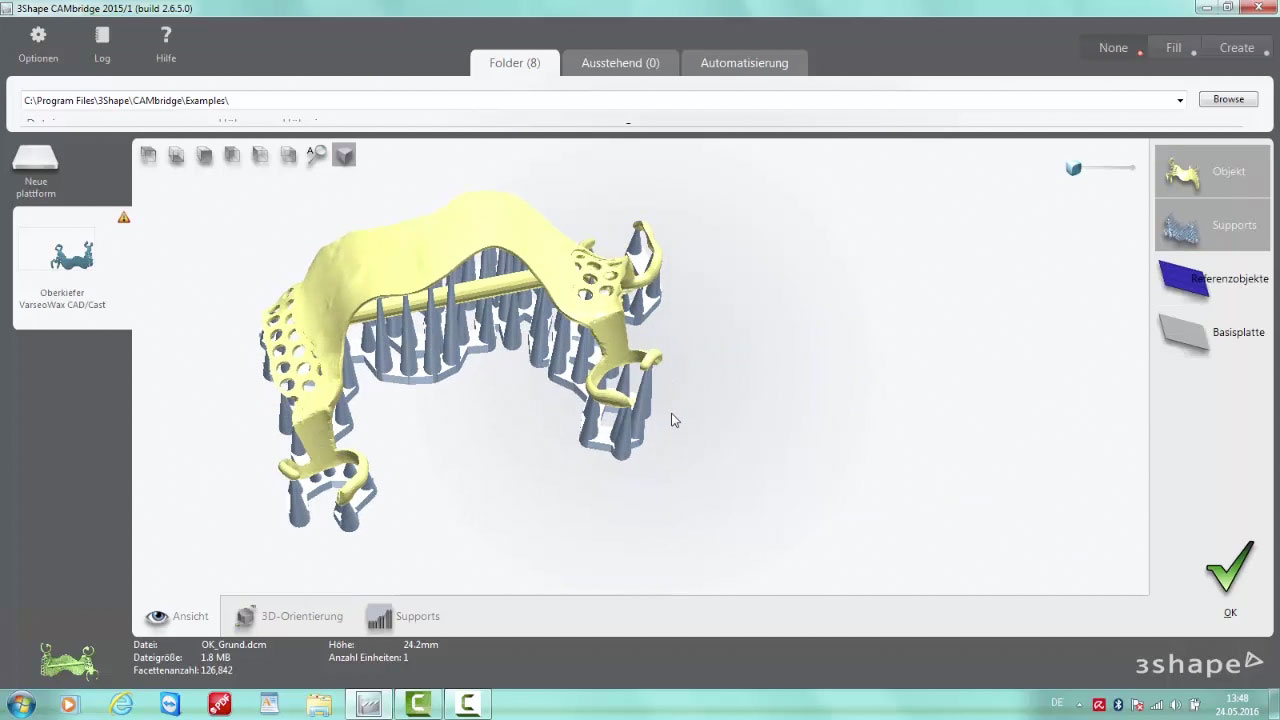
Task: Toggle Objekt visibility
Action: coord(1212,171)
